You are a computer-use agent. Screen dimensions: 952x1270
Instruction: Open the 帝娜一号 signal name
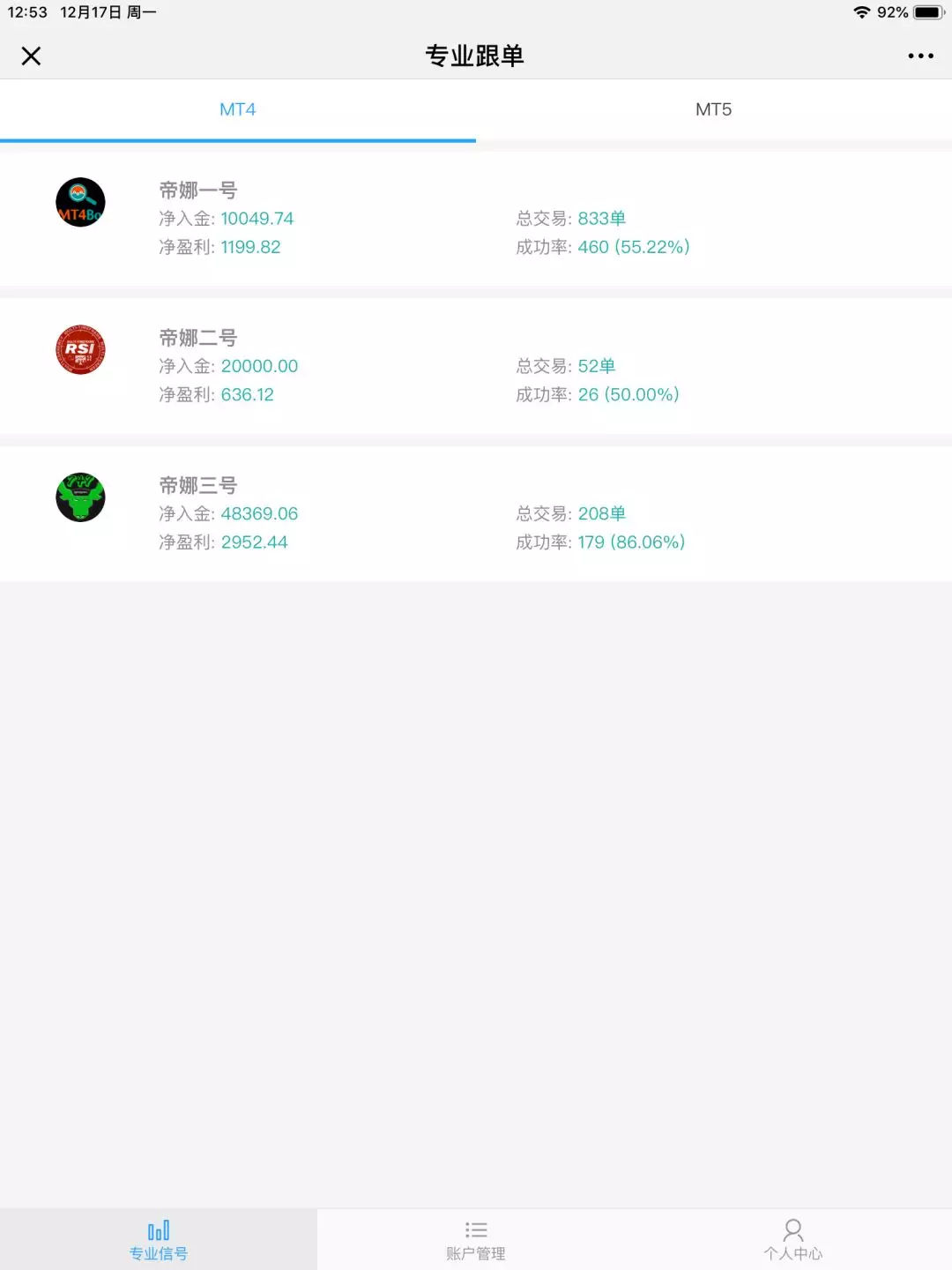pos(198,190)
